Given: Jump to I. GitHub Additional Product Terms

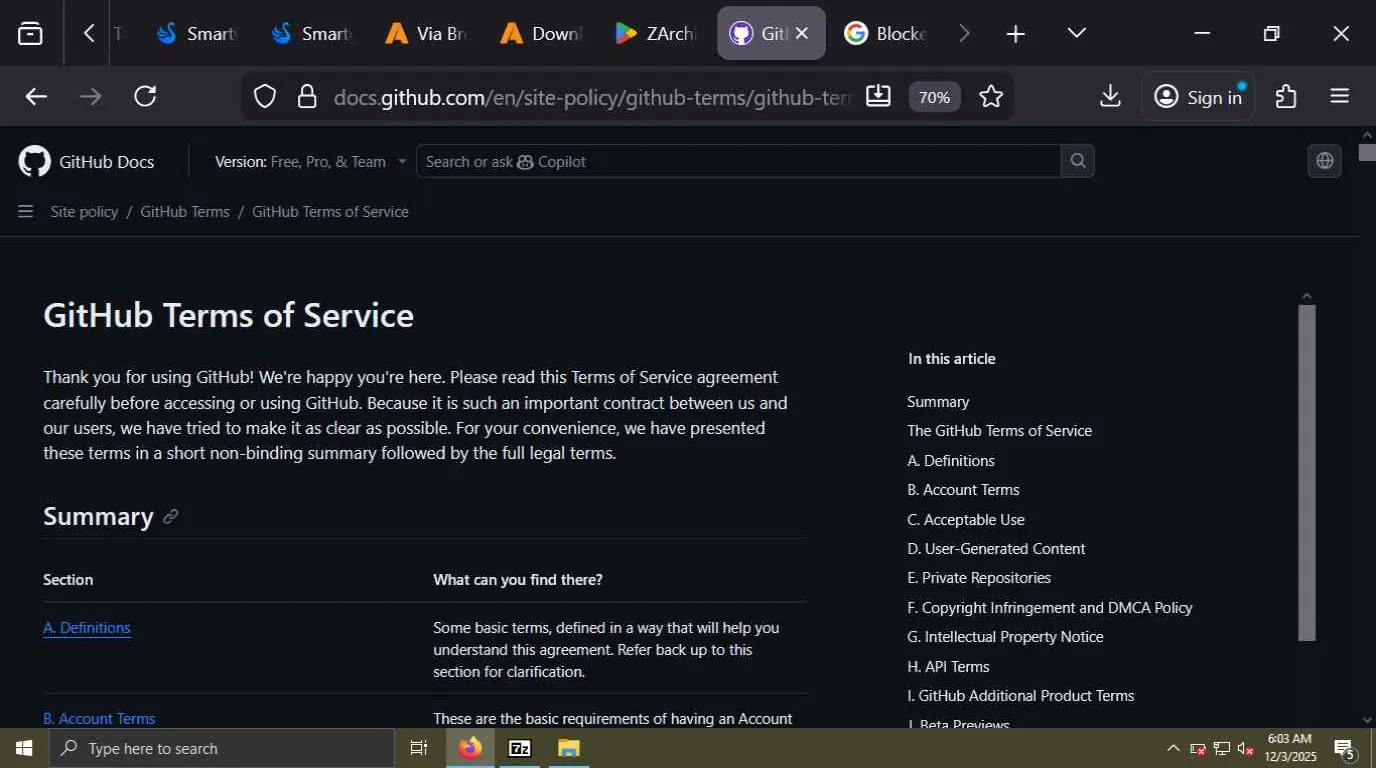Looking at the screenshot, I should coord(1021,696).
